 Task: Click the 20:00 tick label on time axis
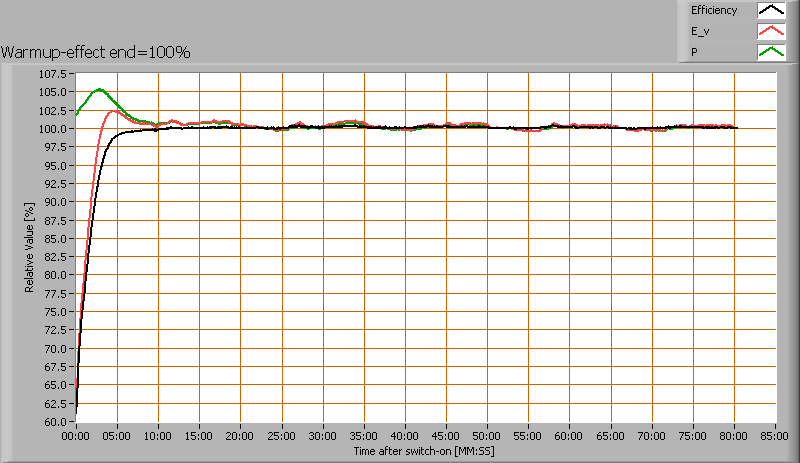click(240, 437)
